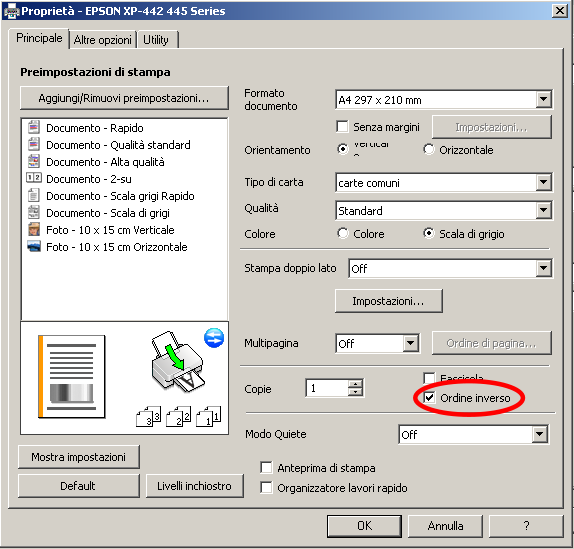Select the 'Foto - 10 x 15 cm Orizzontale' preset text
The height and width of the screenshot is (549, 574).
pyautogui.click(x=116, y=247)
